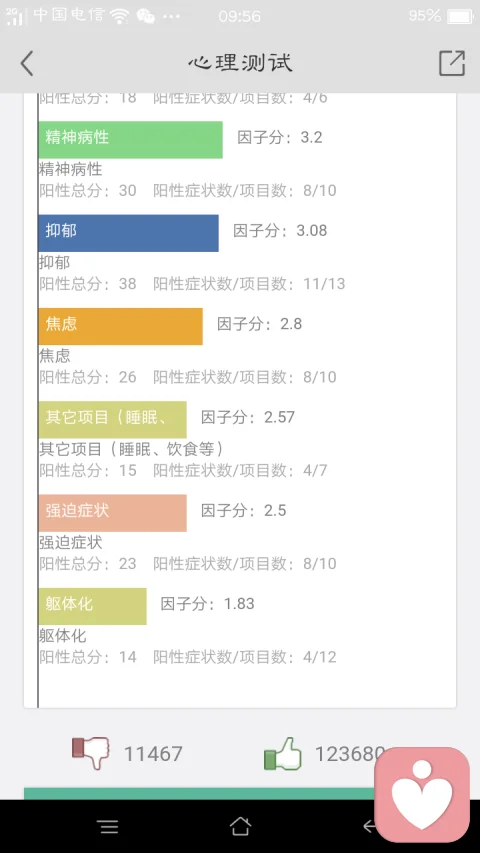Tap the Android recent apps menu icon

click(109, 827)
